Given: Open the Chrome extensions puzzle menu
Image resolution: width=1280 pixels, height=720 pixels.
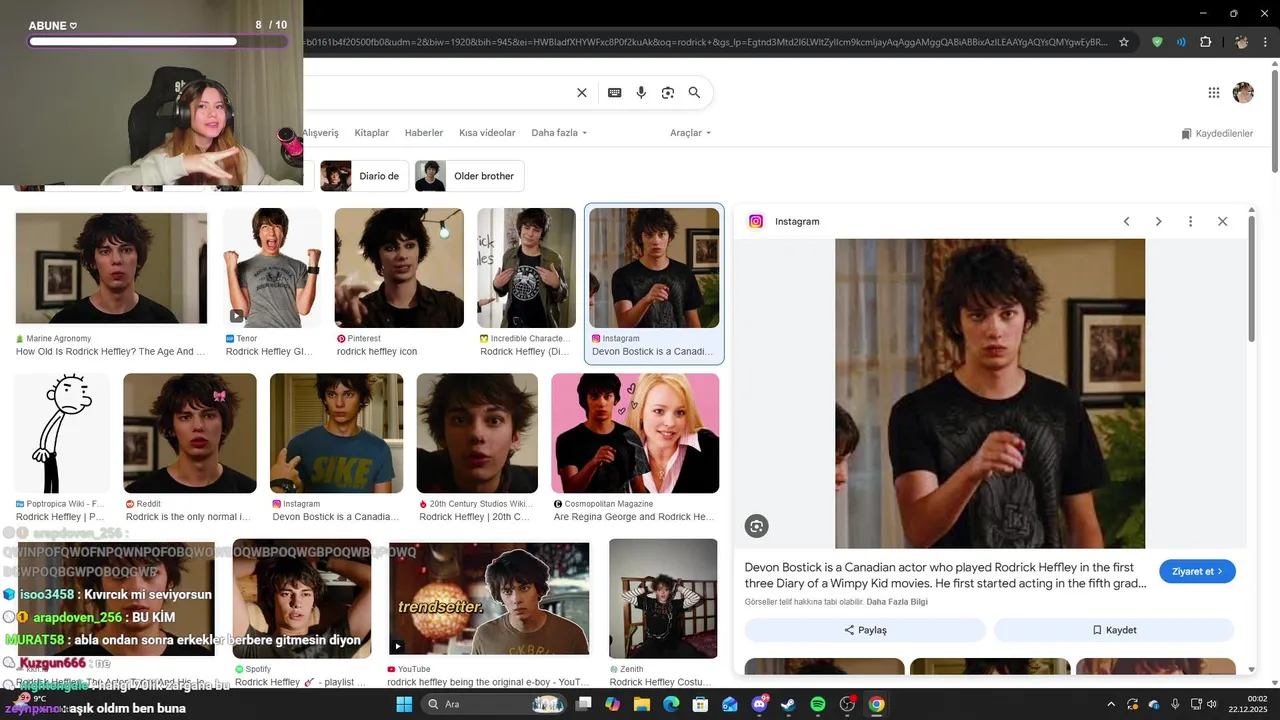Looking at the screenshot, I should (x=1205, y=42).
